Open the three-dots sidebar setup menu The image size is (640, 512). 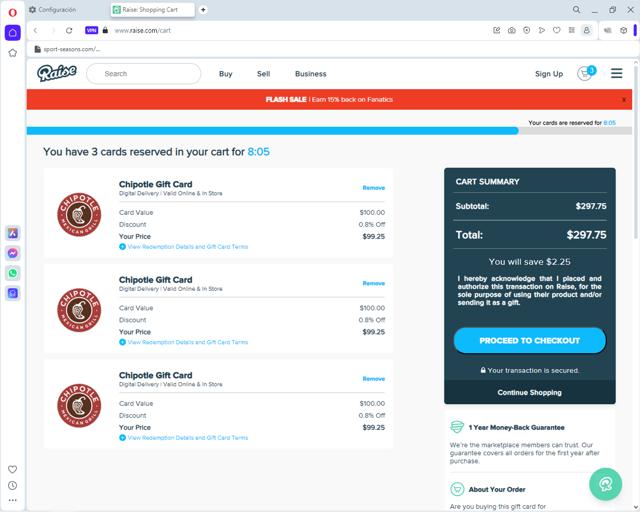click(13, 500)
